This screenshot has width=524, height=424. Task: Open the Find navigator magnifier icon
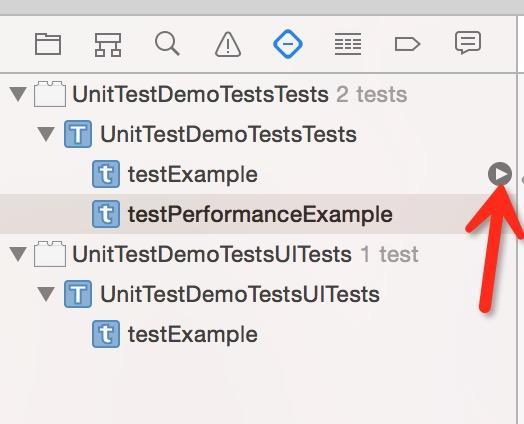pyautogui.click(x=167, y=44)
